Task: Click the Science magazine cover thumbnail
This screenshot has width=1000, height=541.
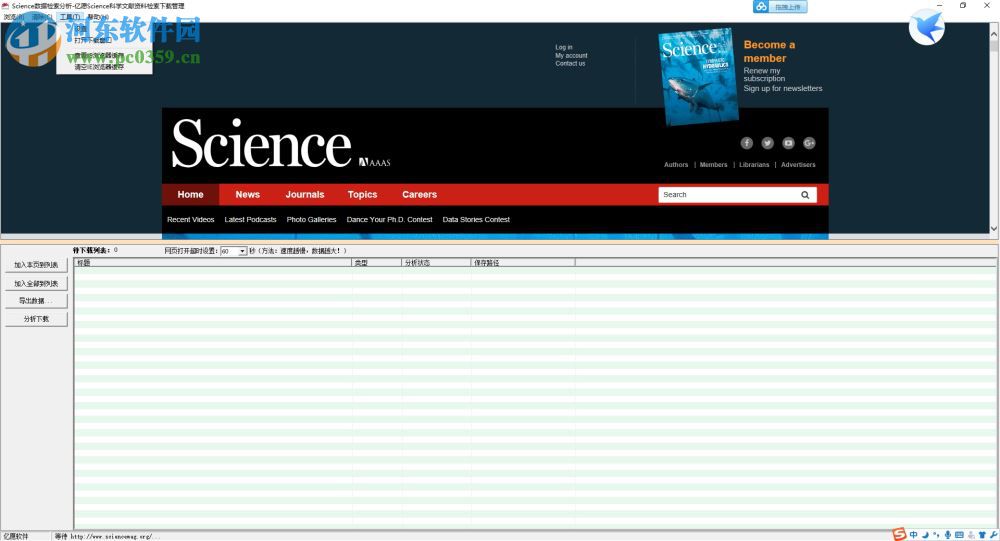Action: tap(698, 76)
